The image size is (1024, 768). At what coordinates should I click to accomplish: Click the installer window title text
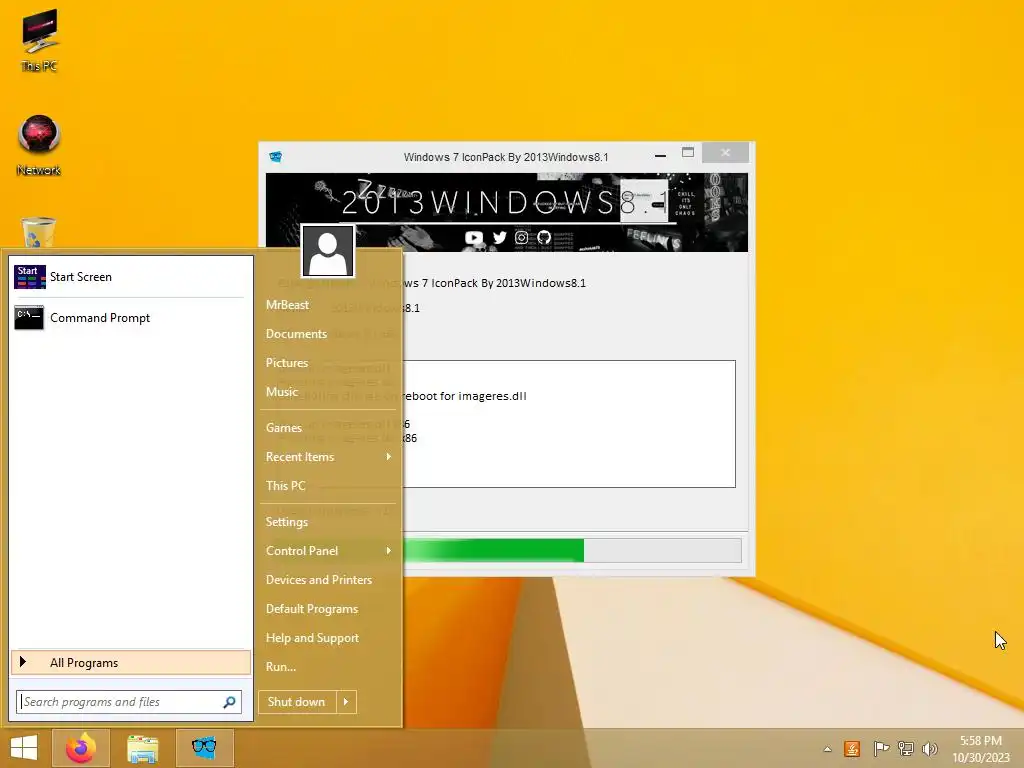pyautogui.click(x=506, y=157)
